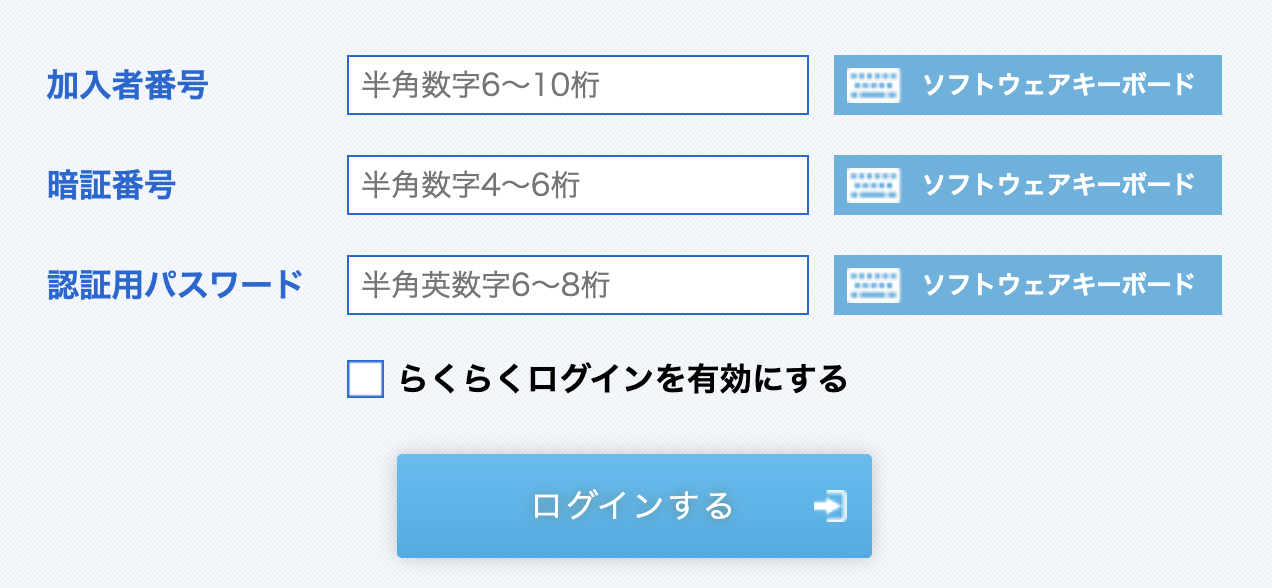Open ソフトウェアキーボード for 認証用パスワード
The height and width of the screenshot is (588, 1272).
(1057, 285)
